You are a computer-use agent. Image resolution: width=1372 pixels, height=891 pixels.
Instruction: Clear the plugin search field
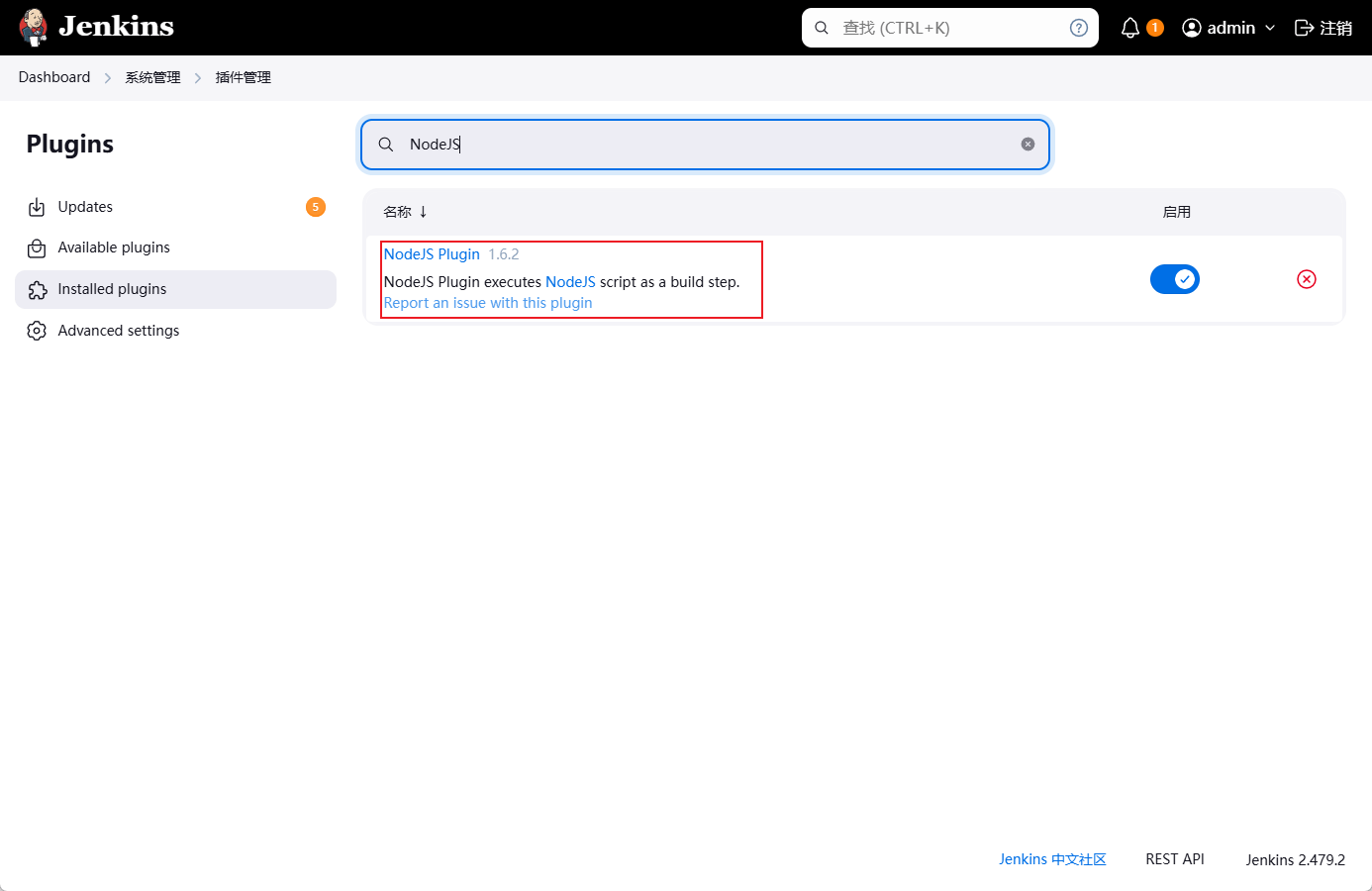tap(1028, 145)
